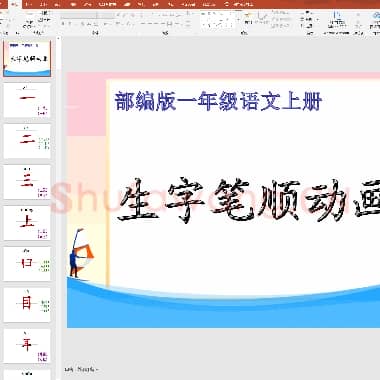Select the title slide thumbnail in the panel

tap(27, 59)
